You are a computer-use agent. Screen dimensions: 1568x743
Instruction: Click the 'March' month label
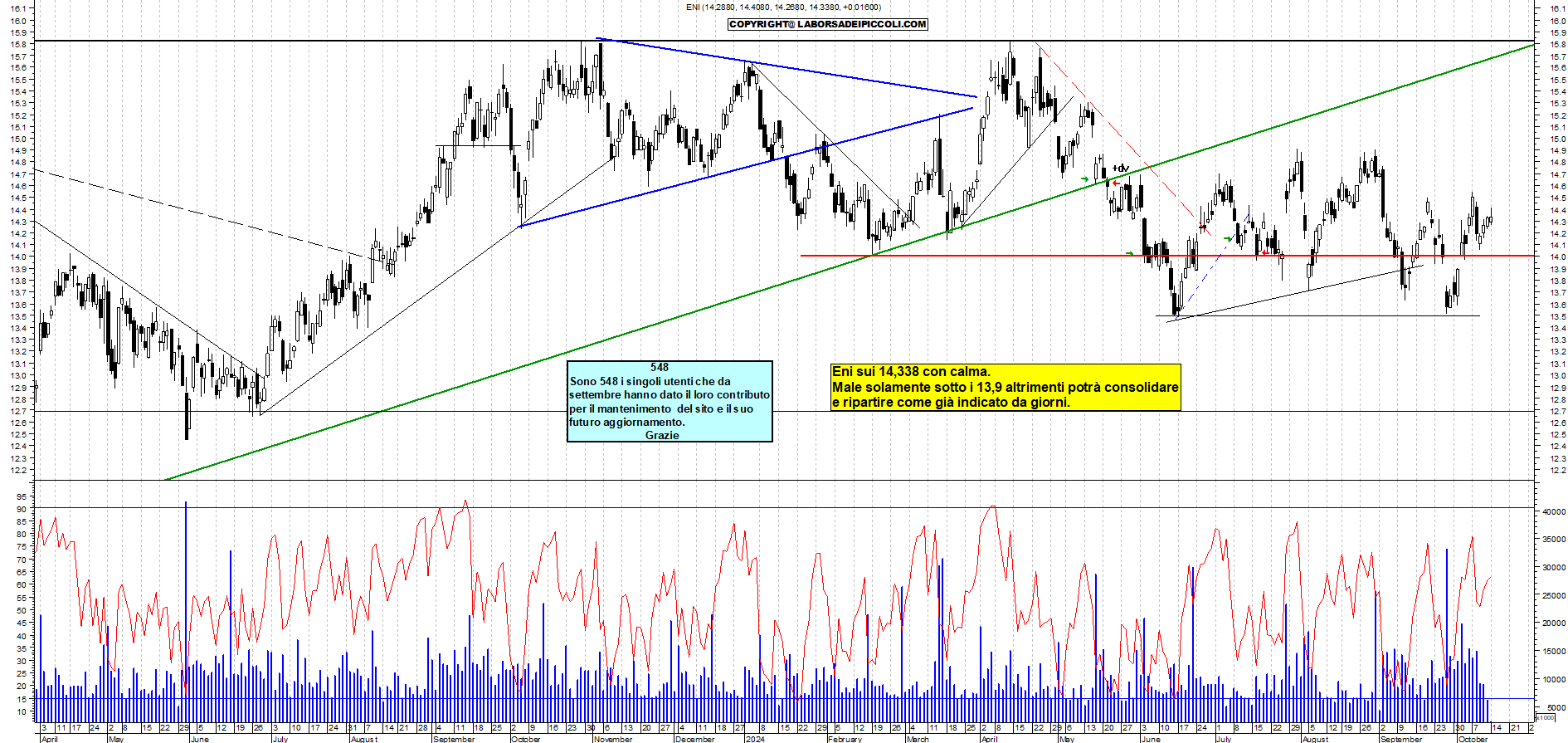[x=918, y=739]
